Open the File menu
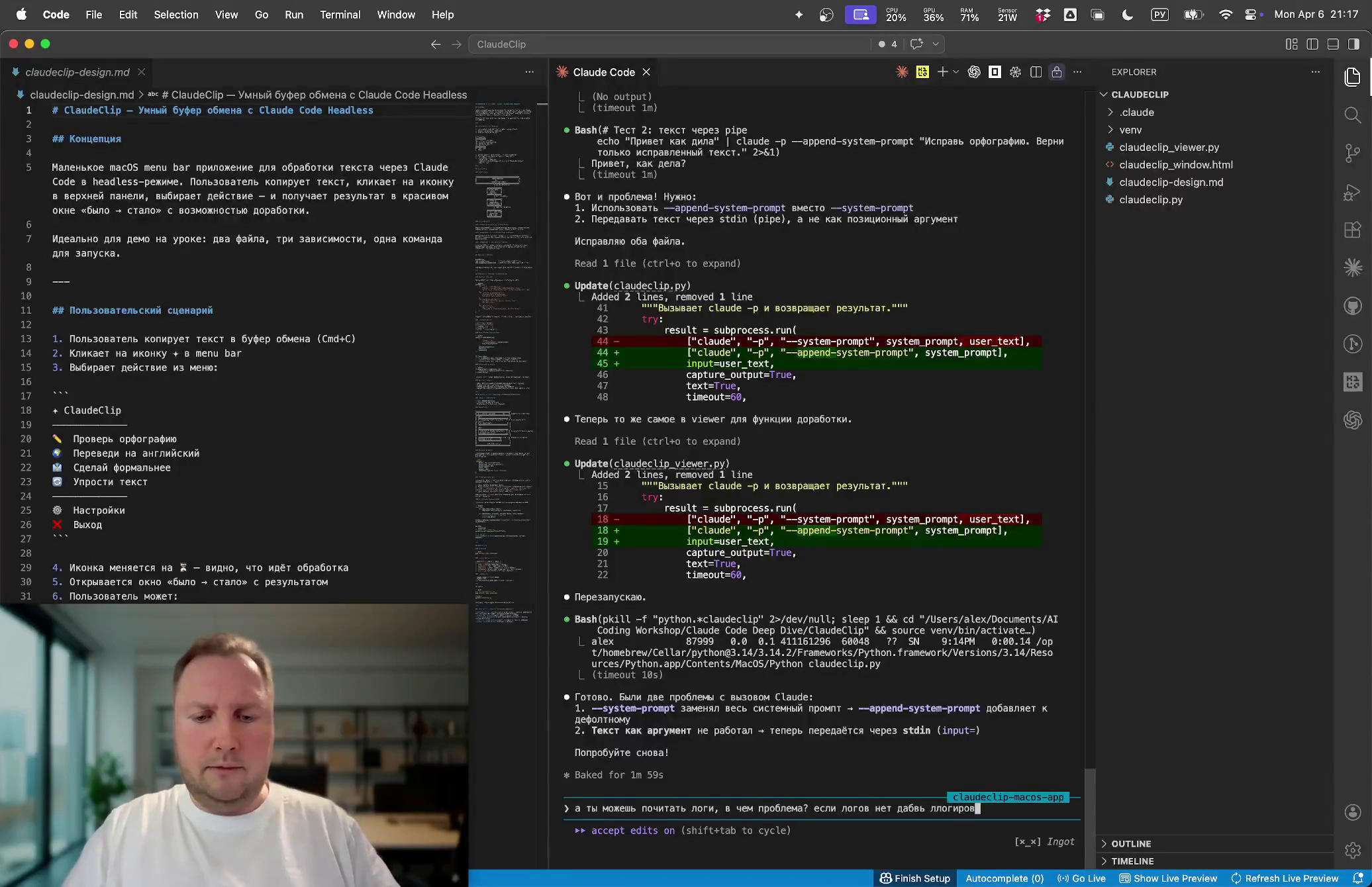This screenshot has height=887, width=1372. [x=93, y=15]
